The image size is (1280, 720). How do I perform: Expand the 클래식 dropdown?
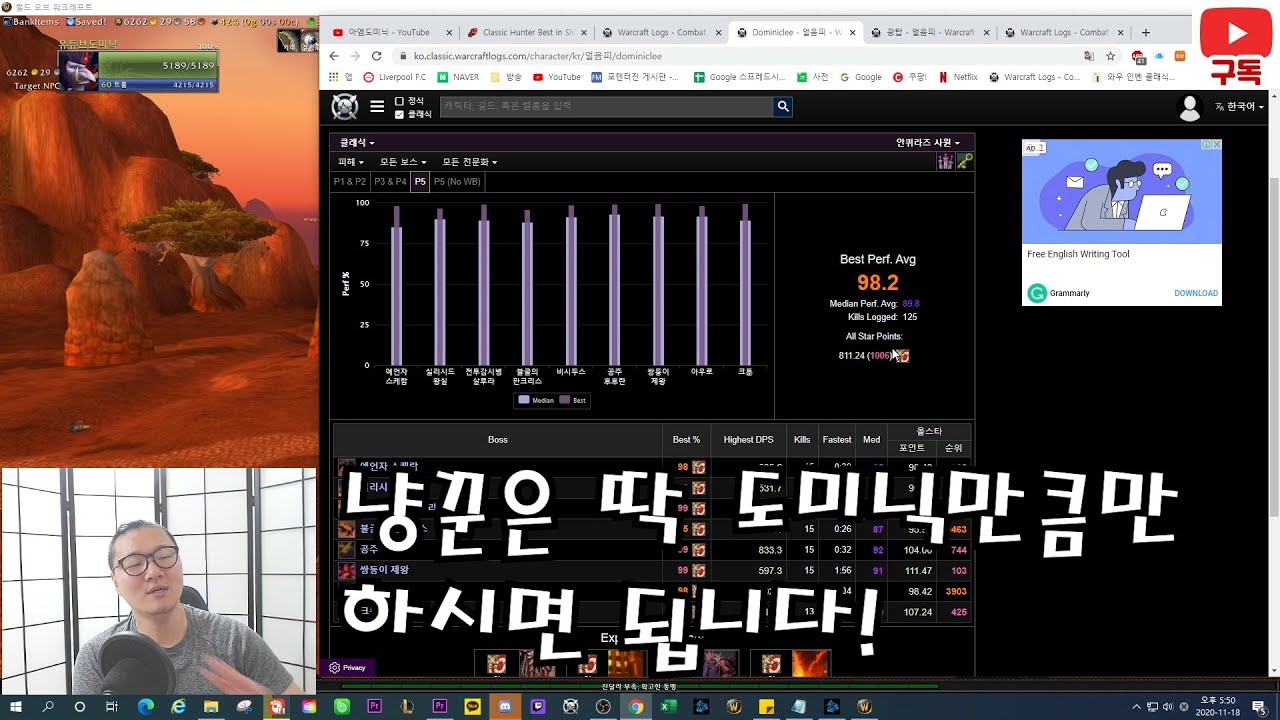355,143
